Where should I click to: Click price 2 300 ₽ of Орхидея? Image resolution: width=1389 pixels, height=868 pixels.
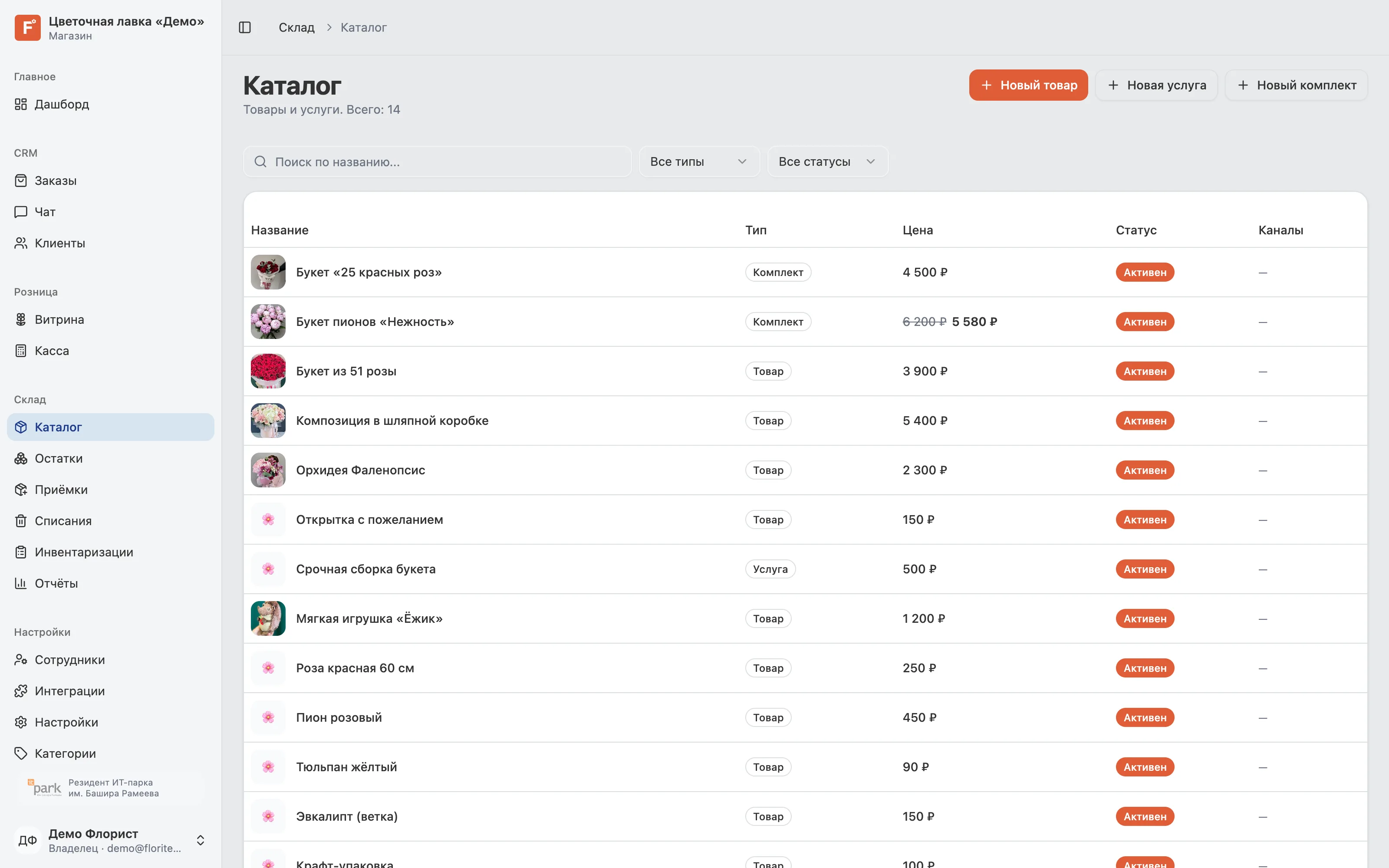click(x=924, y=470)
